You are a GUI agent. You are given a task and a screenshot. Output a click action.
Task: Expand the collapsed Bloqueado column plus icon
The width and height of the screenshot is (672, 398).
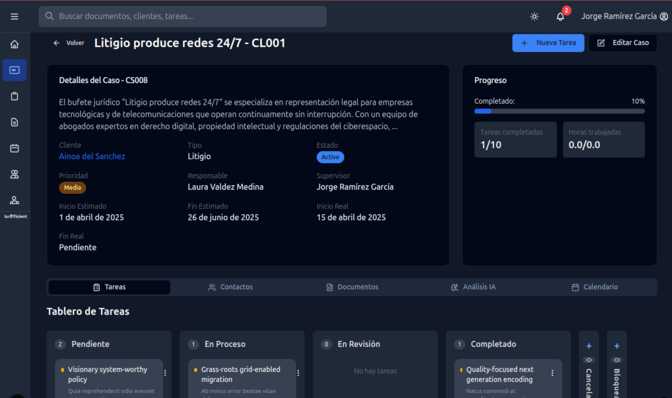617,346
